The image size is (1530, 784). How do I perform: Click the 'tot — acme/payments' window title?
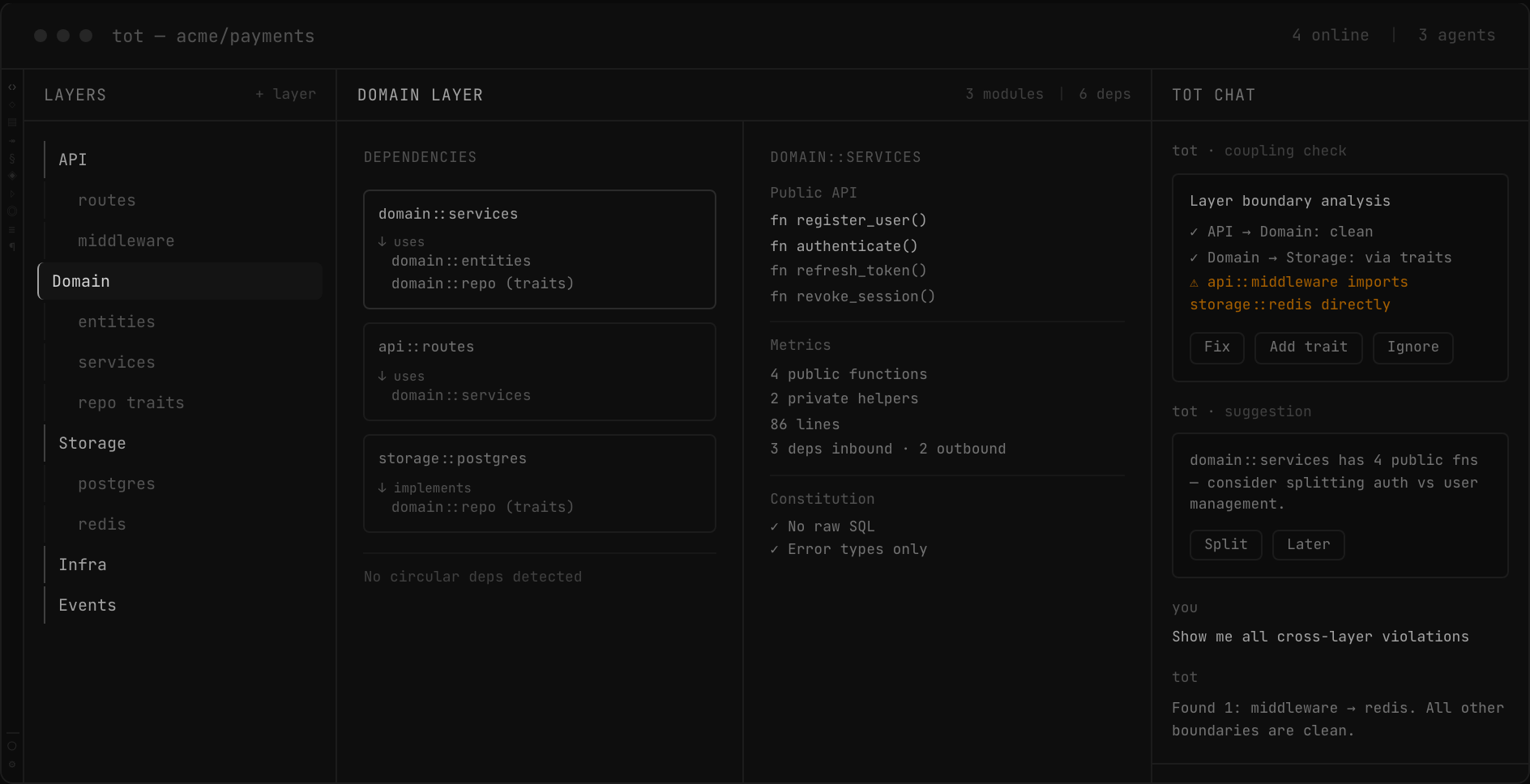point(214,36)
